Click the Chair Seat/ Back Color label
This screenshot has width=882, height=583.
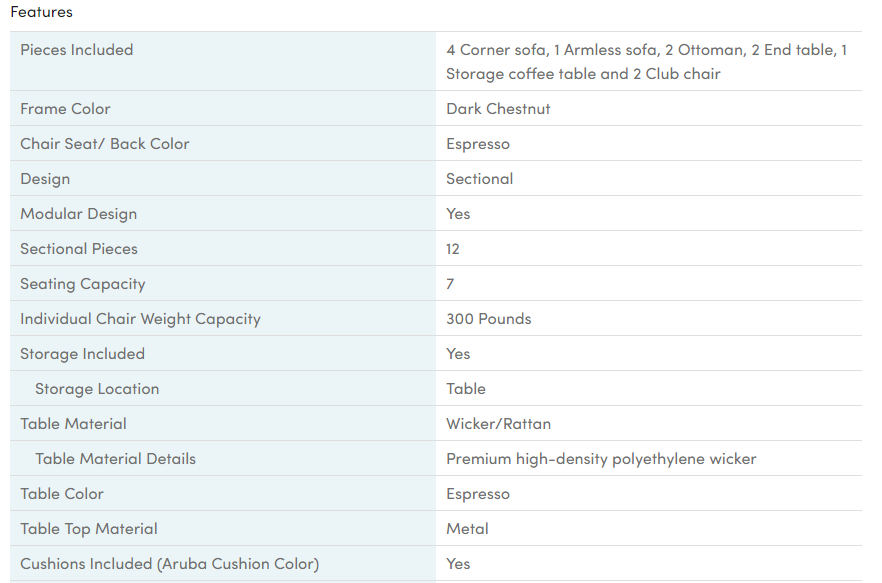coord(105,144)
